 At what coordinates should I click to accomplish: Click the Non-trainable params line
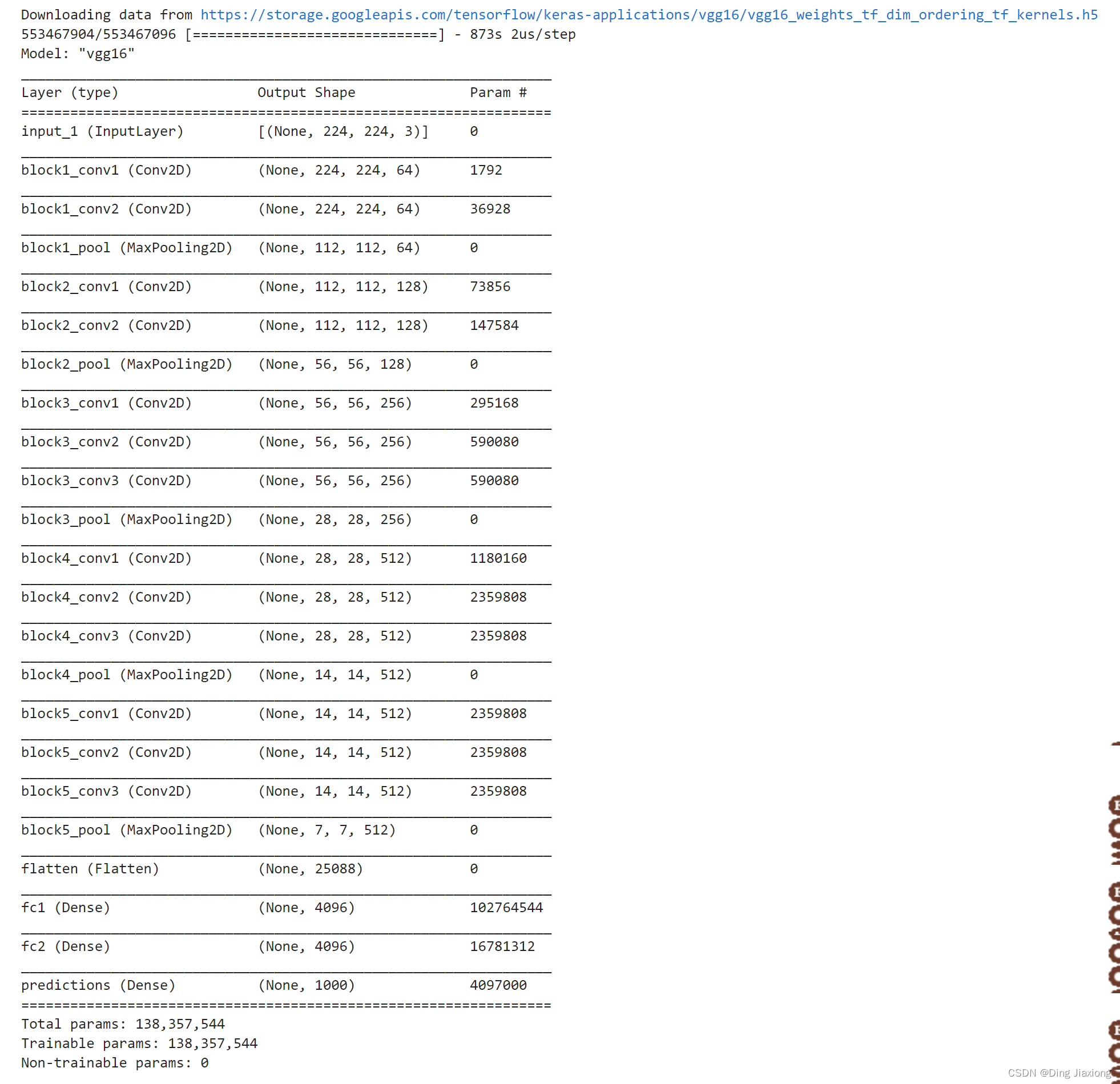[114, 1063]
